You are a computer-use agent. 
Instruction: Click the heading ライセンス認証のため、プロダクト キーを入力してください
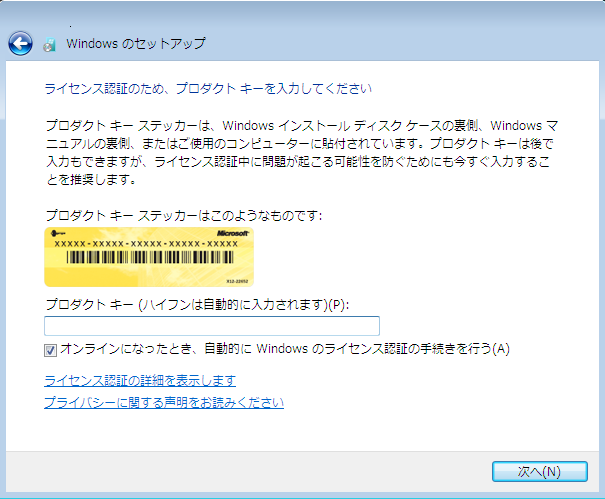(x=208, y=89)
